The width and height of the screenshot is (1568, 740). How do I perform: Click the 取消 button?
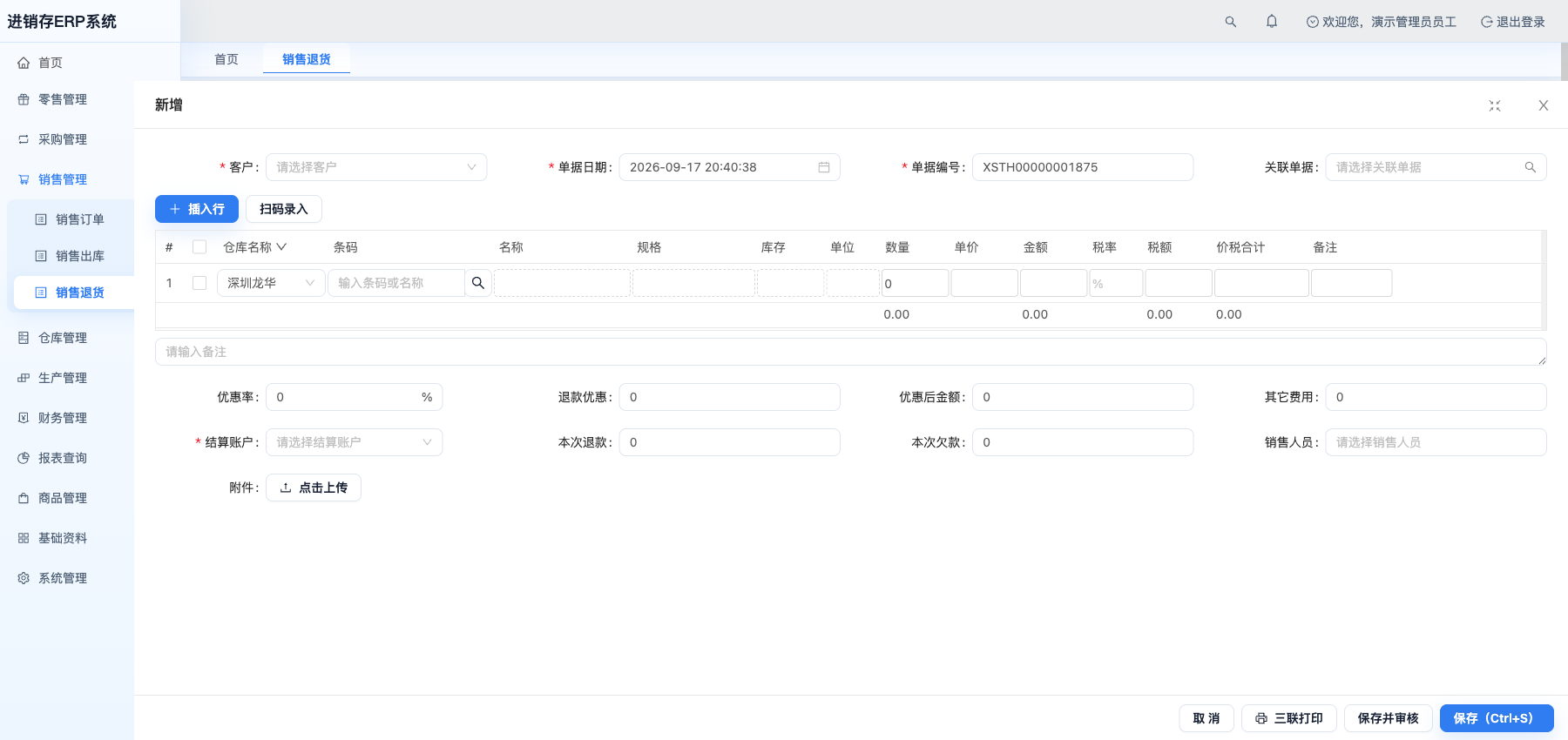1206,718
